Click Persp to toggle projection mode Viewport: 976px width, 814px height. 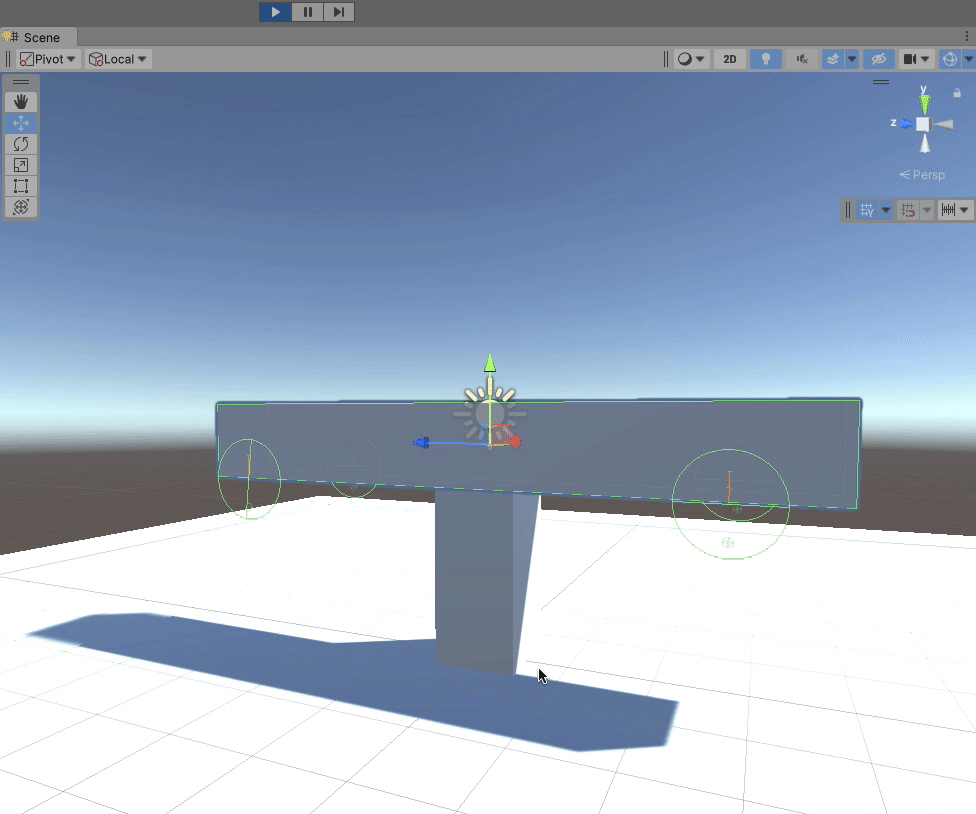[x=921, y=174]
